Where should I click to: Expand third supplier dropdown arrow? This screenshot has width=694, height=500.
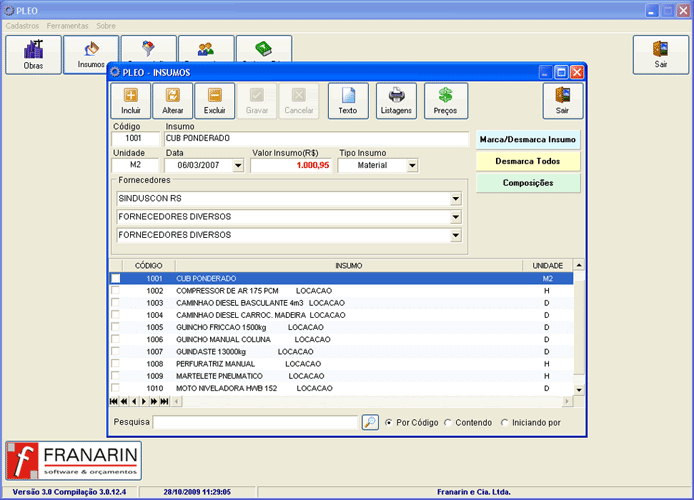(455, 235)
